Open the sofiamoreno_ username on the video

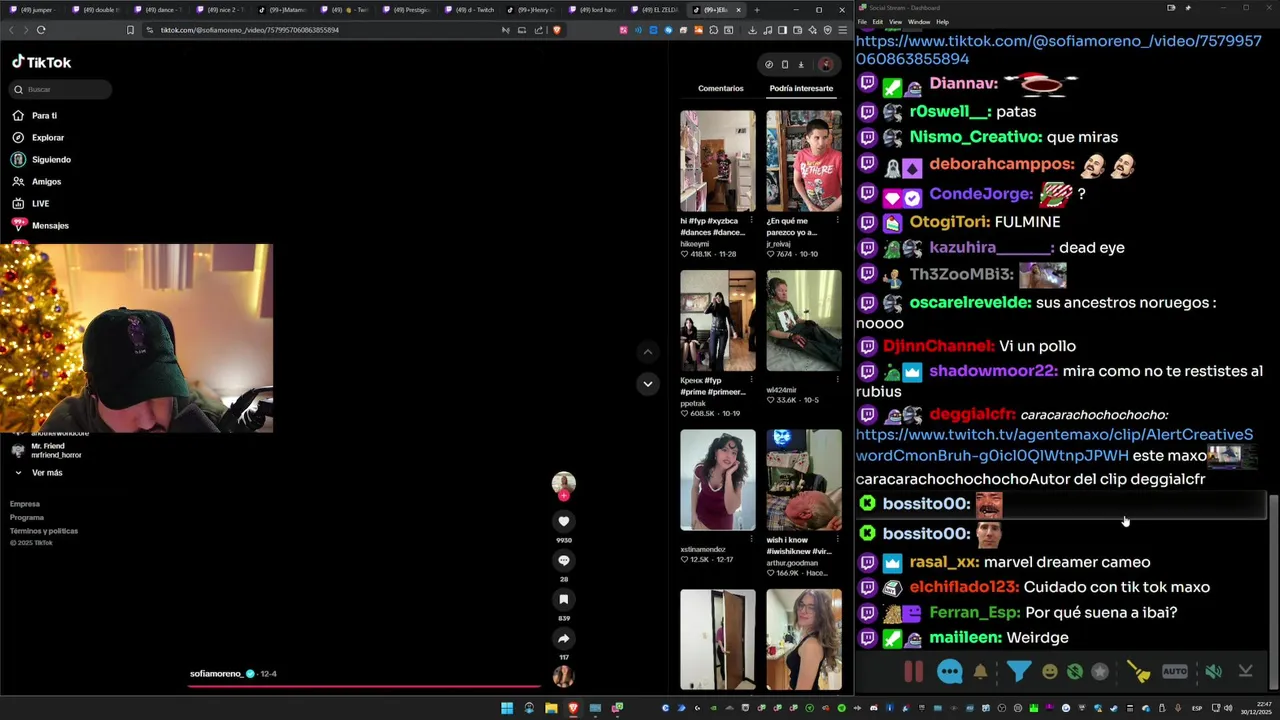tap(216, 674)
